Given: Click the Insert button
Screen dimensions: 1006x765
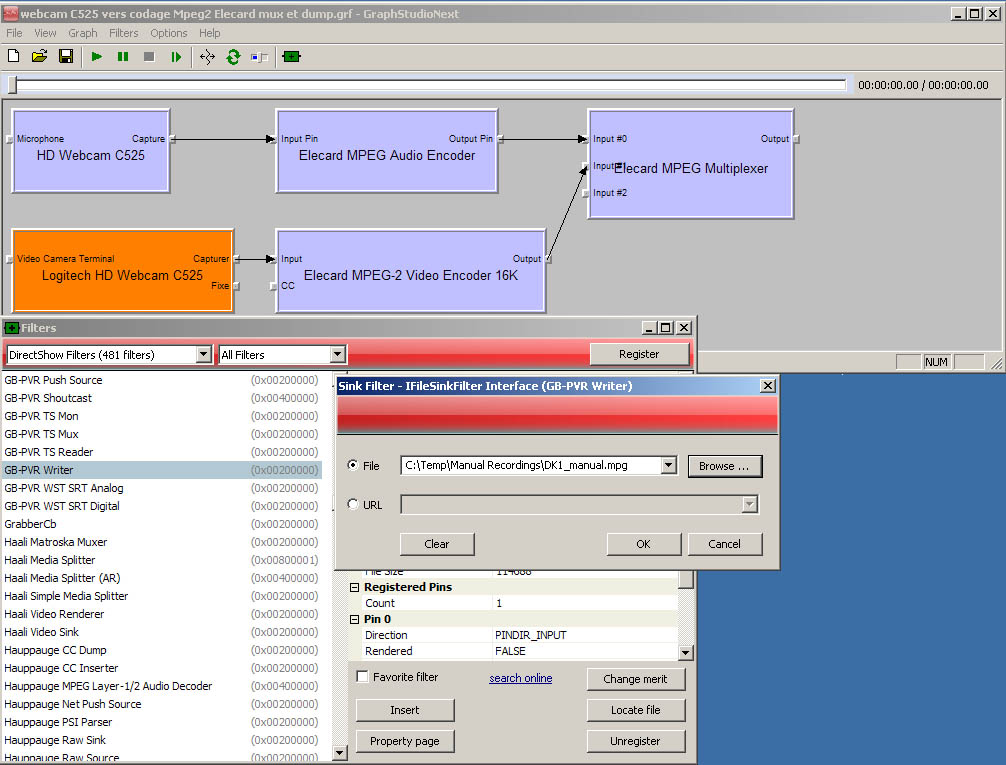Looking at the screenshot, I should point(405,710).
